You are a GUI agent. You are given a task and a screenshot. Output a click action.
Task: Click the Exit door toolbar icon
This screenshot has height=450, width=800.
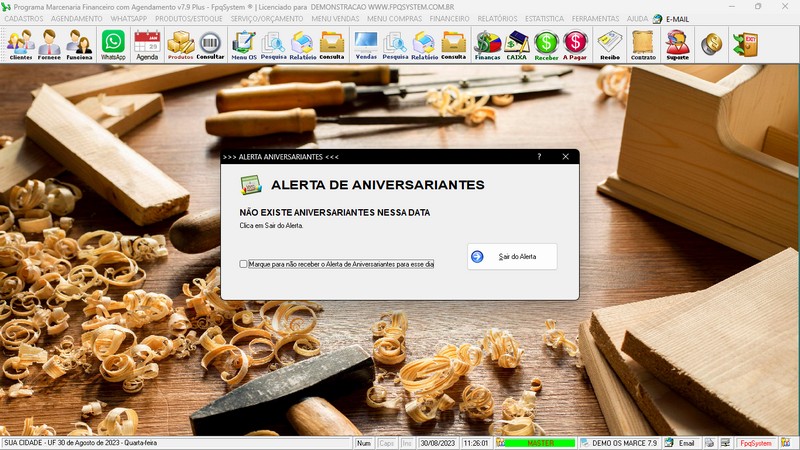[745, 44]
